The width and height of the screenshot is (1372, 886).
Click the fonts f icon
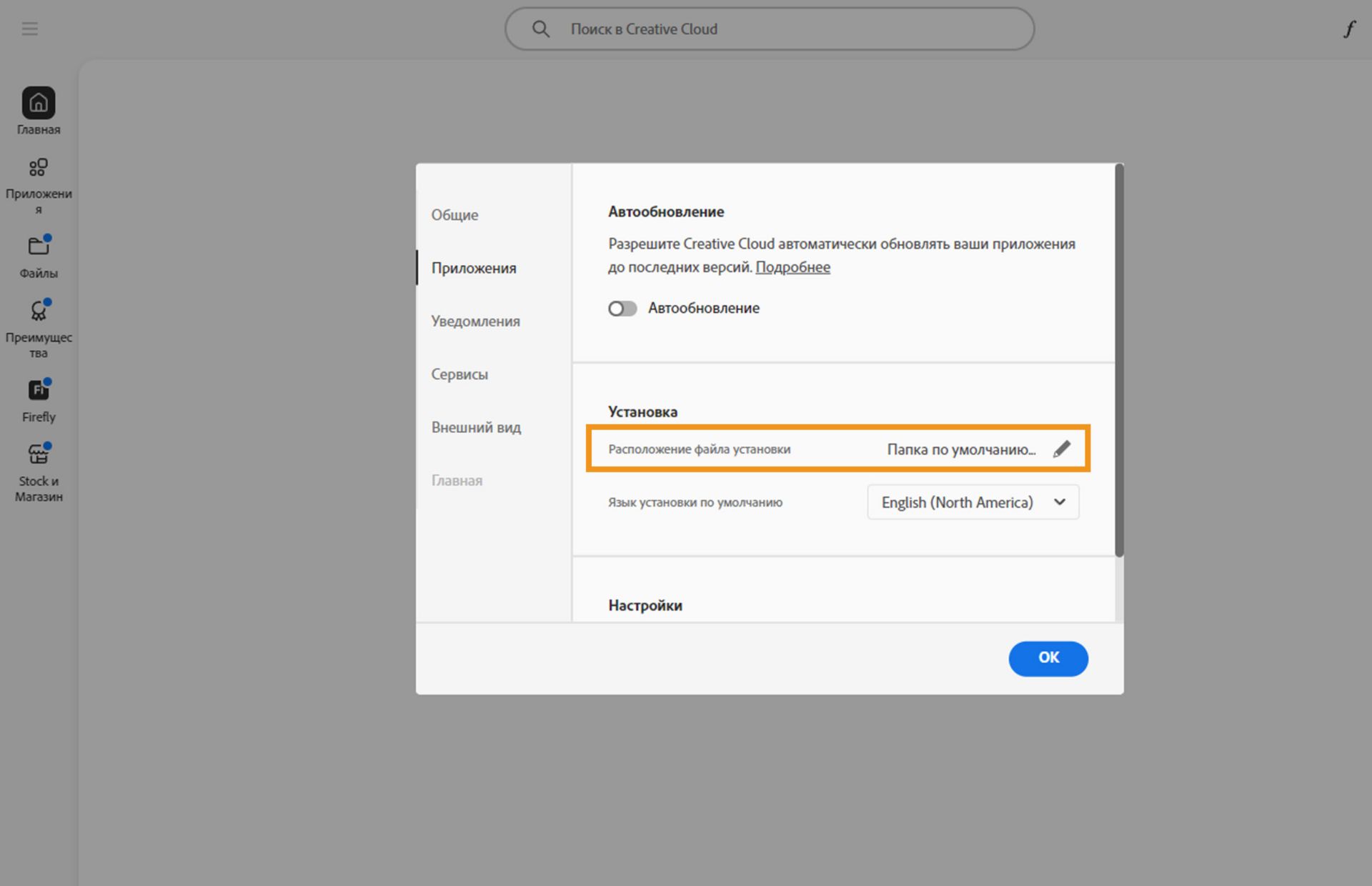pos(1348,29)
